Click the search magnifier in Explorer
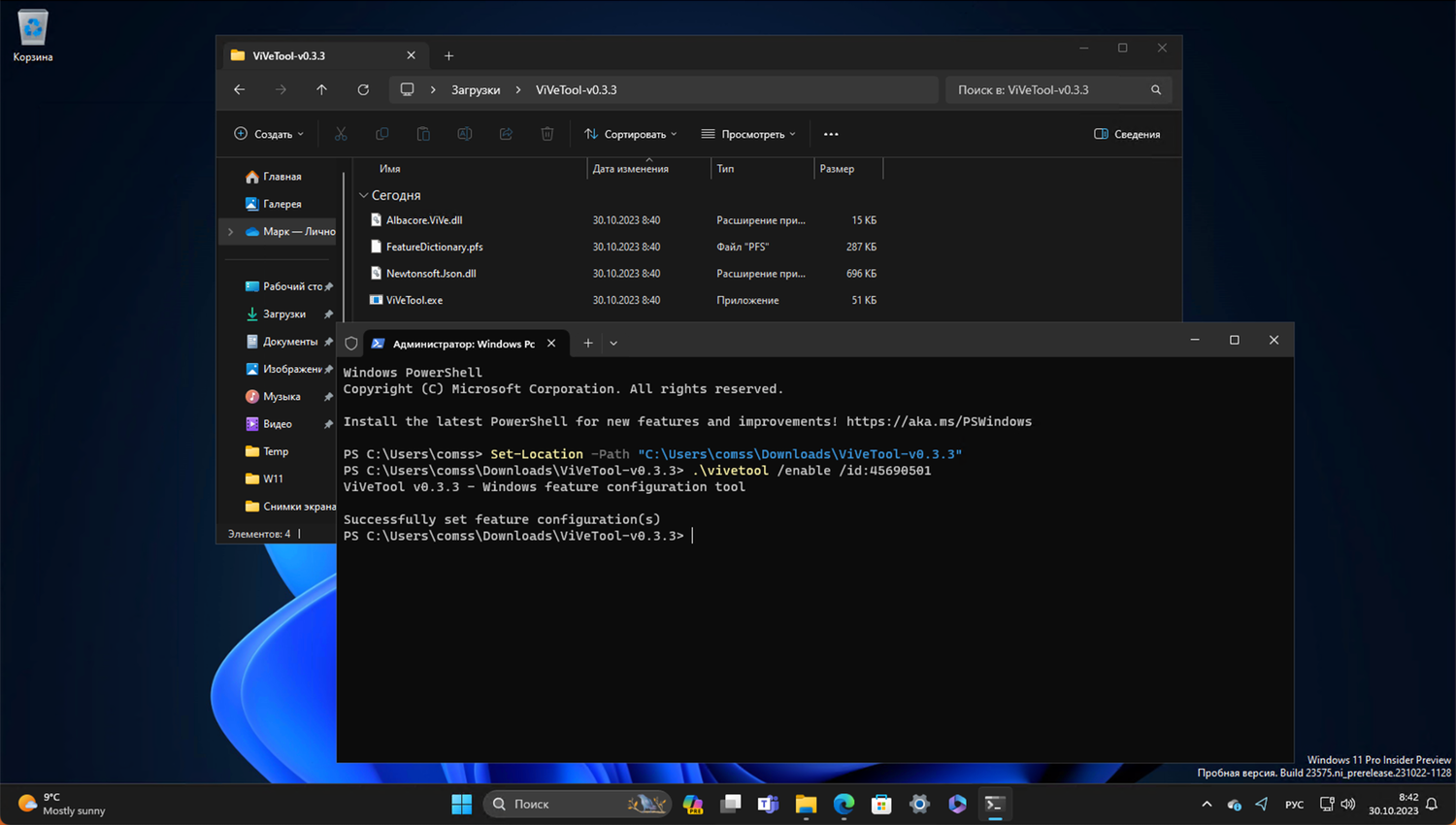The image size is (1456, 825). pos(1155,90)
